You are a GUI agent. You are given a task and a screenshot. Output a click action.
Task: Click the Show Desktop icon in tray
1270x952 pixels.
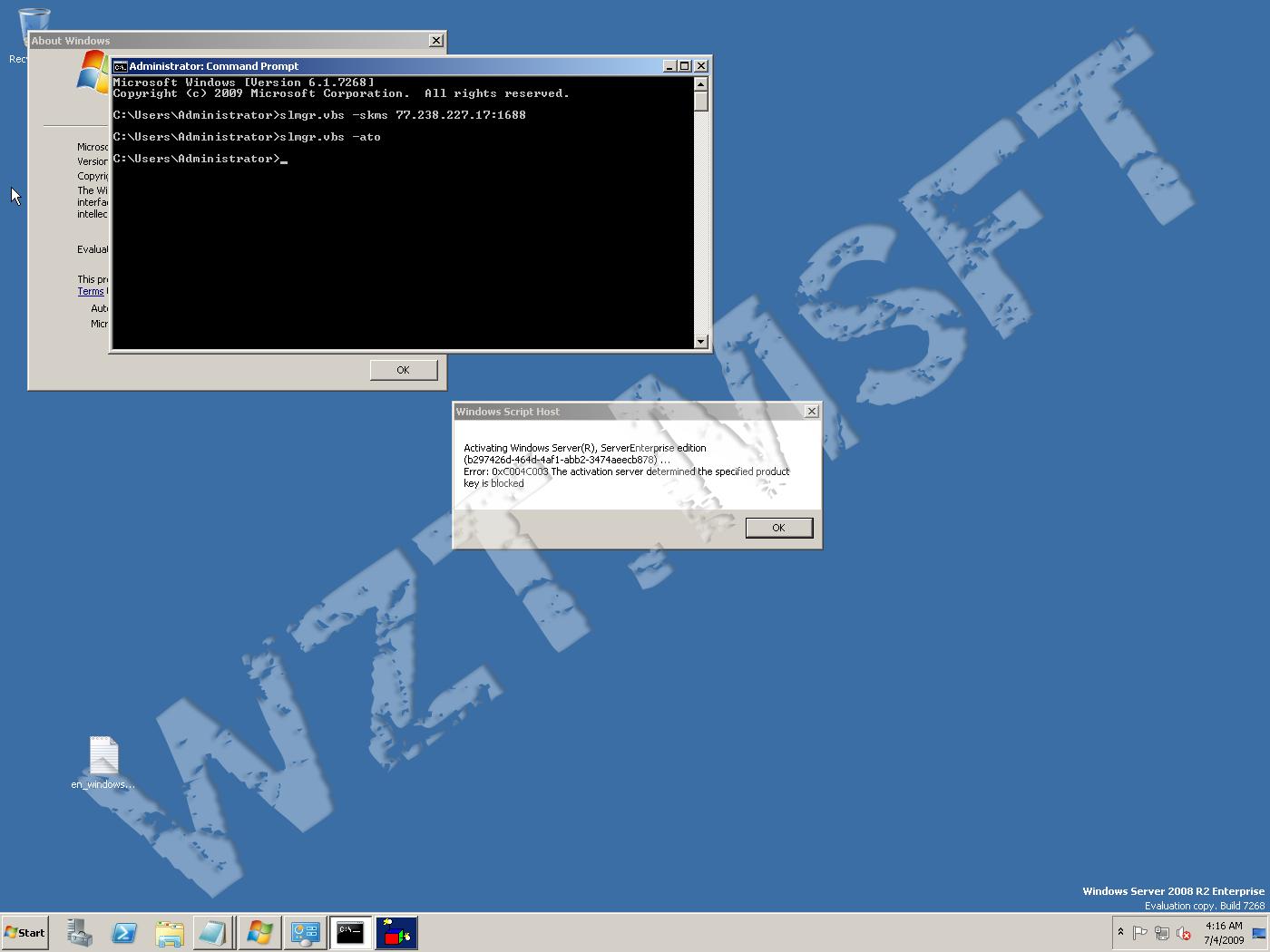pyautogui.click(x=1259, y=933)
